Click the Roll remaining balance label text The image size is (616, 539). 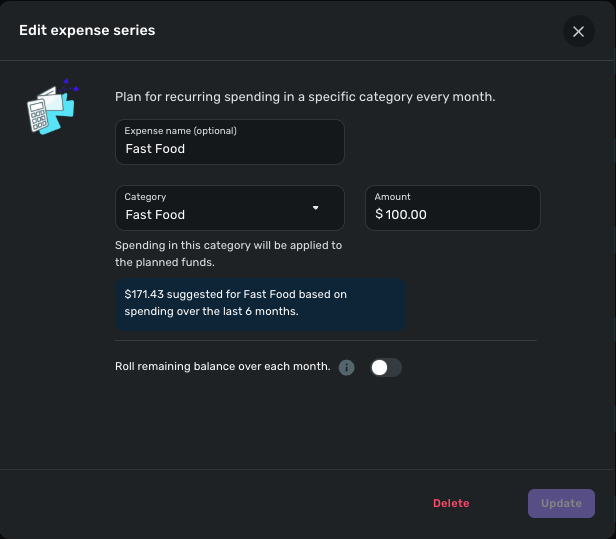point(222,367)
